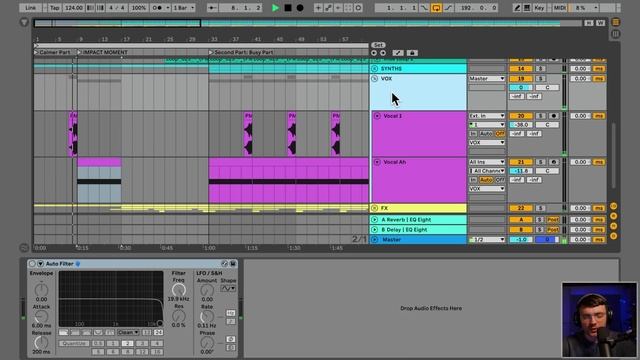Click Auto Filter Quantize button
The width and height of the screenshot is (640, 360).
coord(74,343)
